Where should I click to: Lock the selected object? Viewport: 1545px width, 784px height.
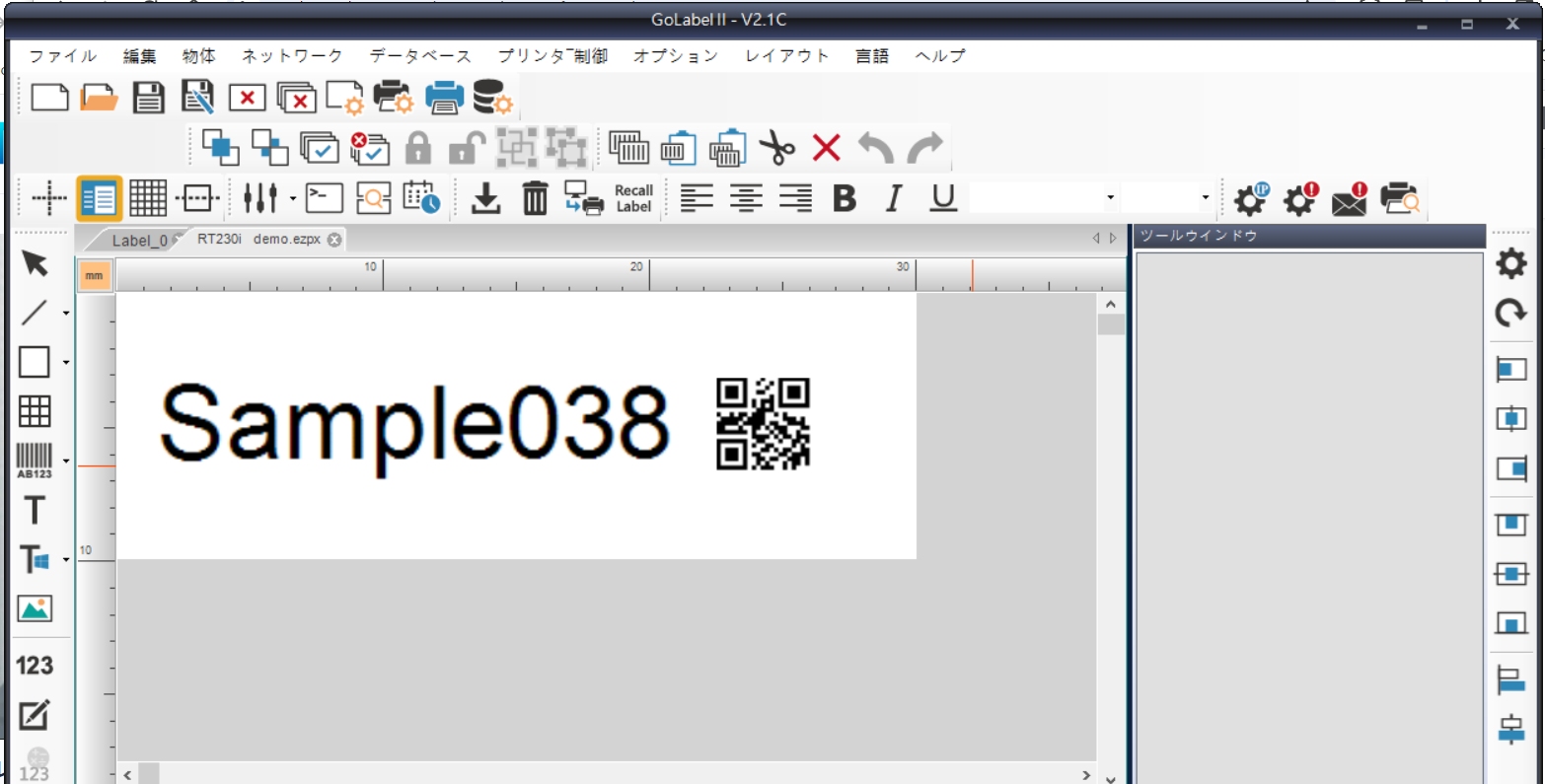point(418,148)
